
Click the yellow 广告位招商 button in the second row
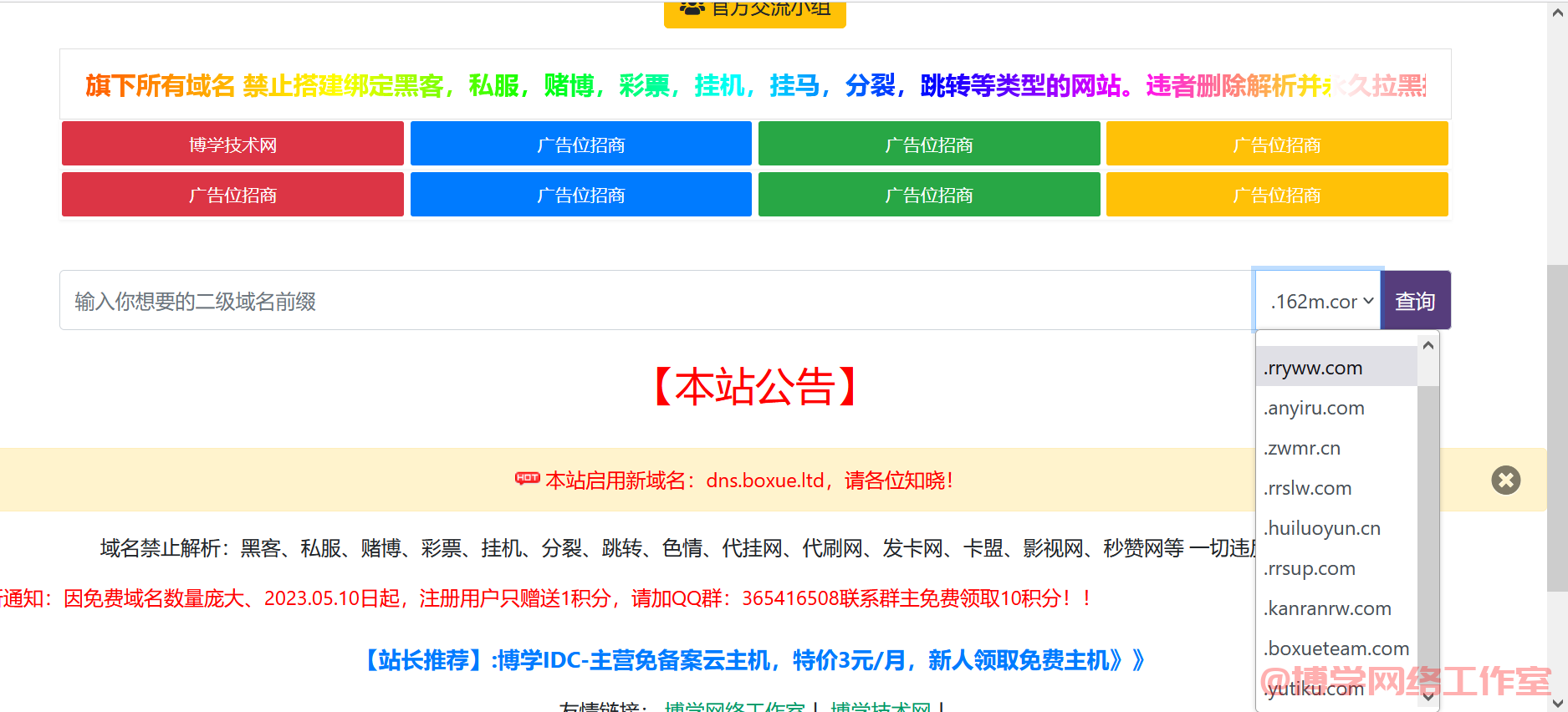click(x=1277, y=195)
